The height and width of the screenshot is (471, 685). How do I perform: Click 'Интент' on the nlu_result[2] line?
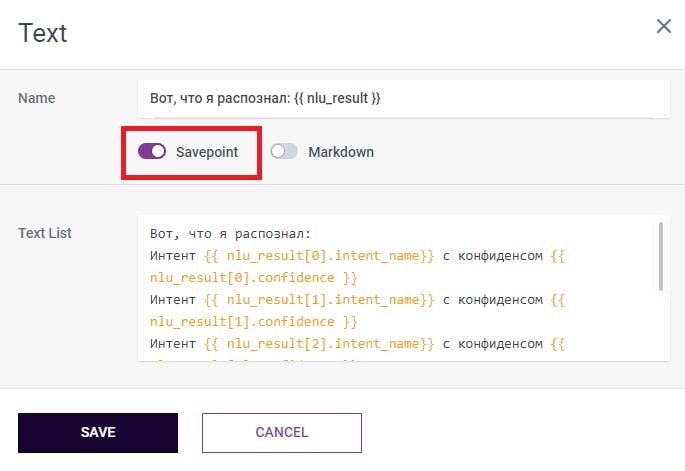174,344
